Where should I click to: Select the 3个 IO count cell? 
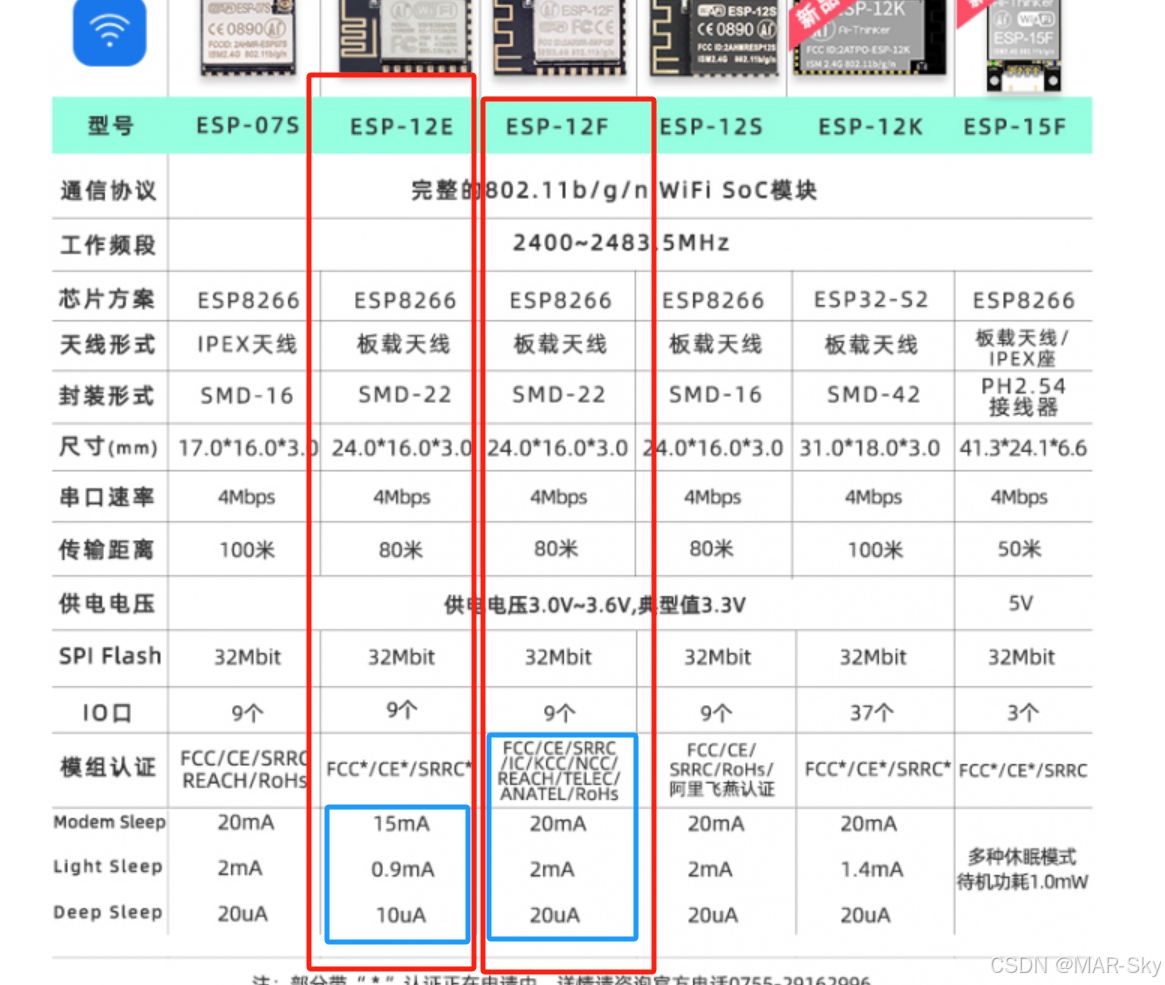[1022, 713]
